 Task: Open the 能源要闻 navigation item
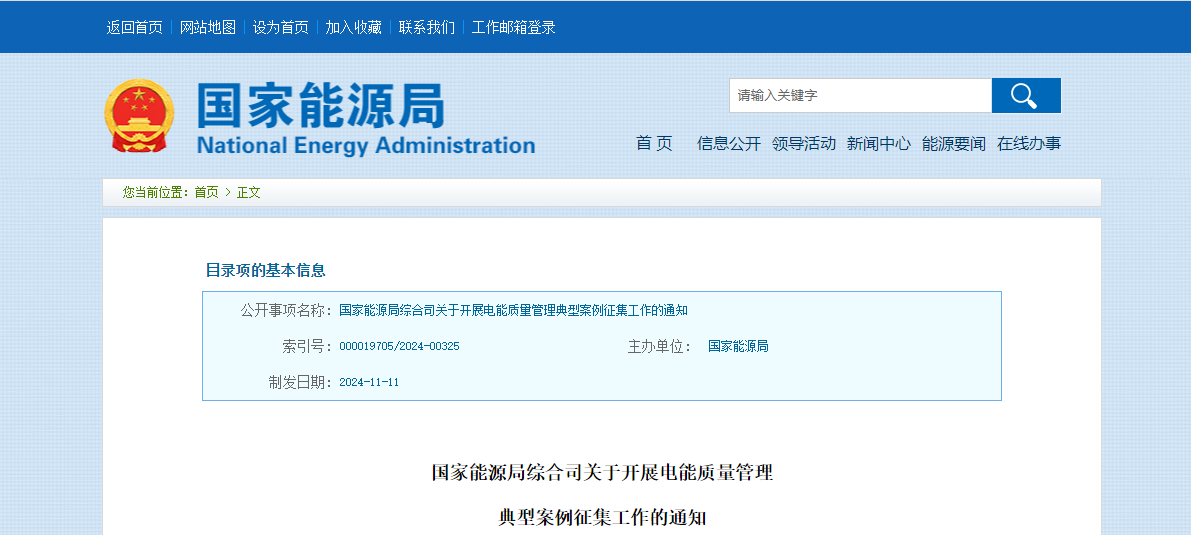(954, 144)
